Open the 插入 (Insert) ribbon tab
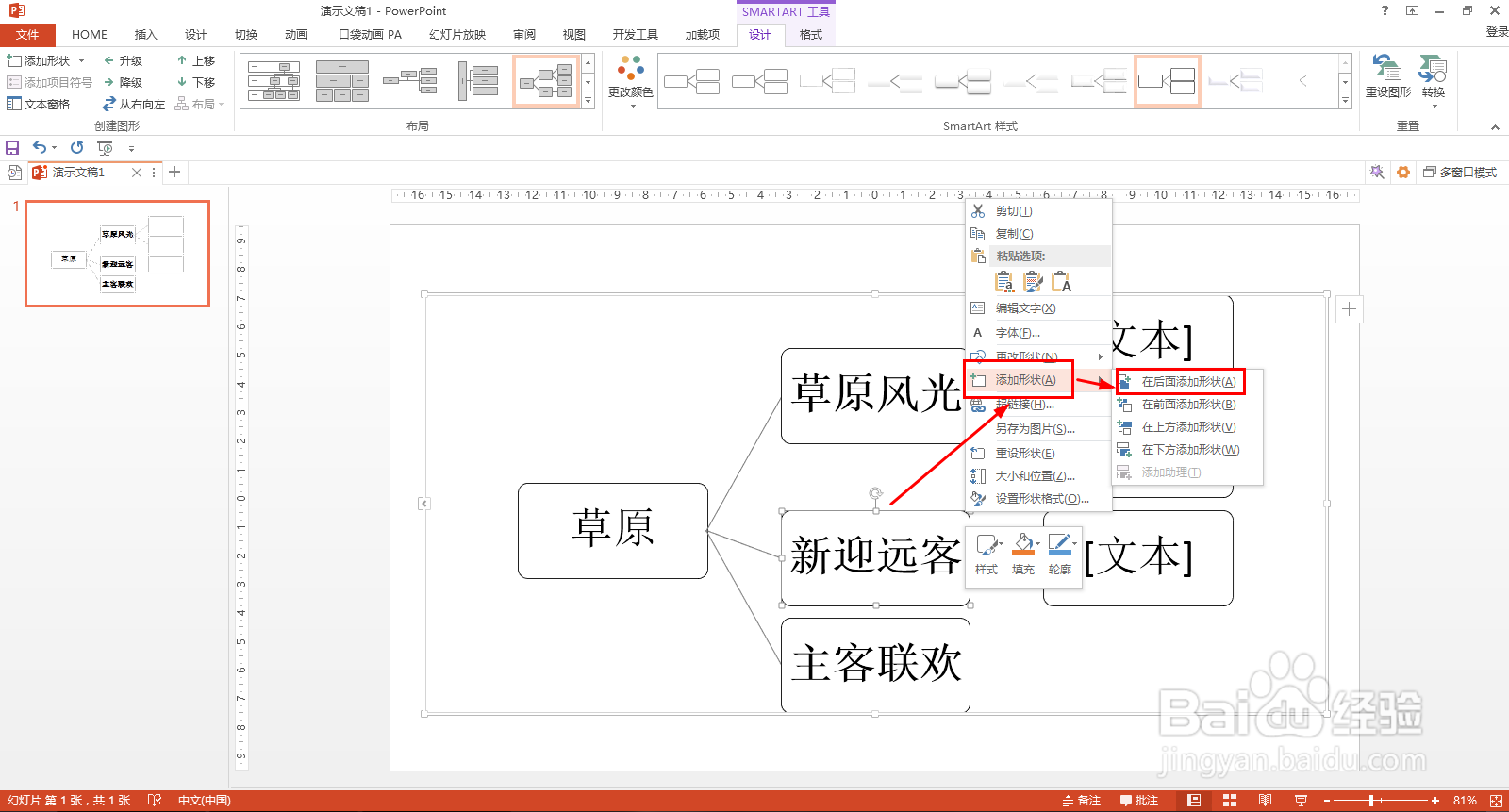Screen dimensions: 1509x812 coord(145,35)
